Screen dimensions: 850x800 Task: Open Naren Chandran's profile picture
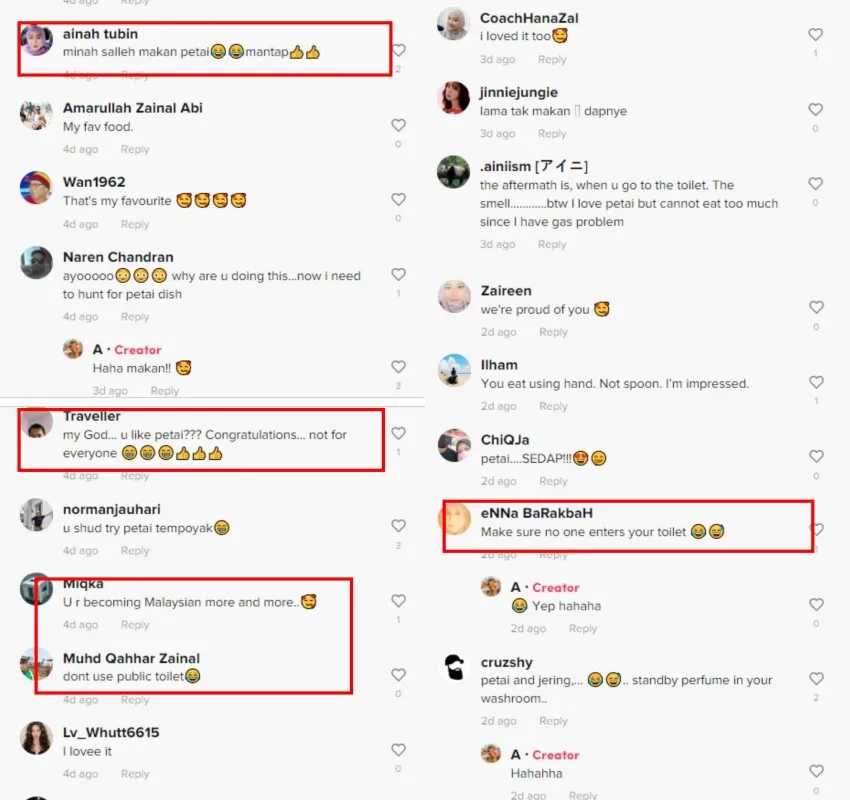36,263
